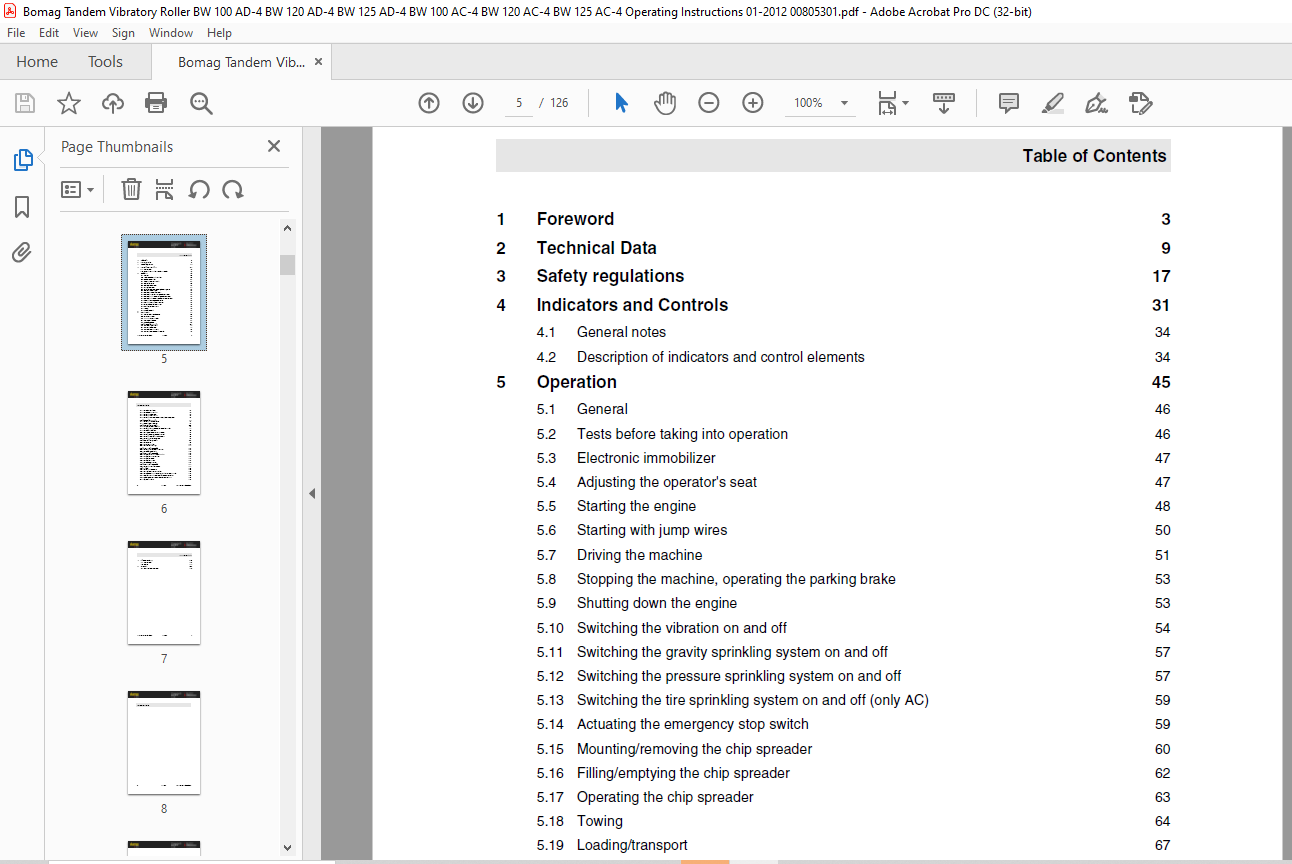Open thumbnails options dropdown menu
Viewport: 1292px width, 864px height.
coord(78,189)
